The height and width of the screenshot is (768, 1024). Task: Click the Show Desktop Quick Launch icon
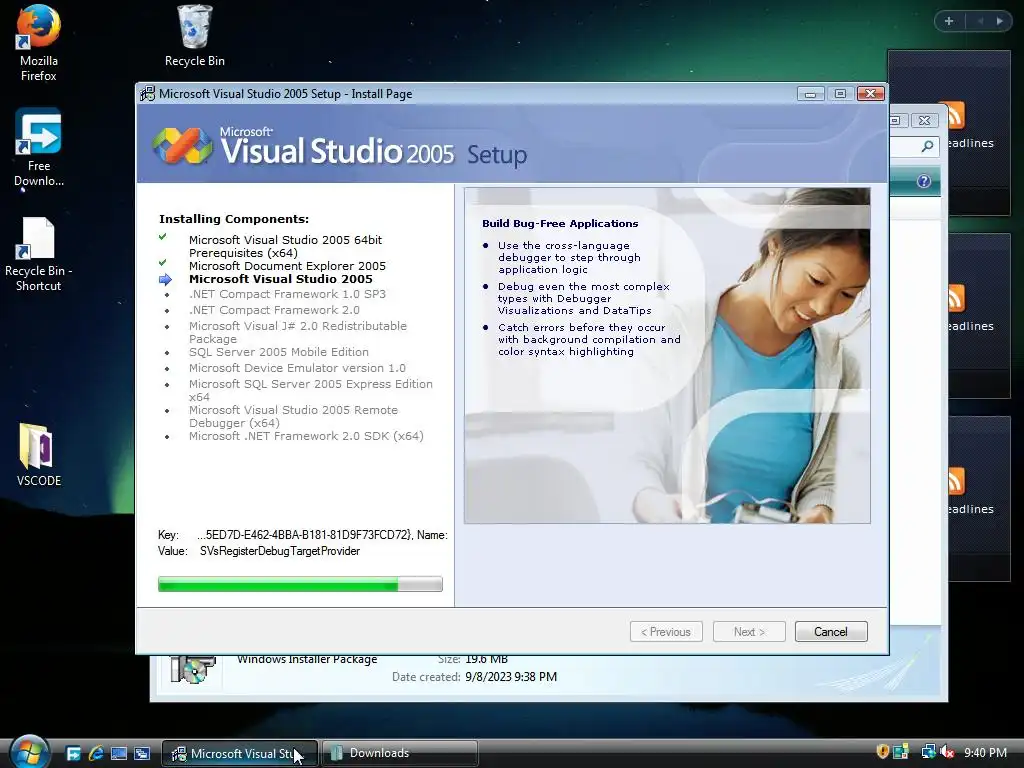tap(119, 754)
